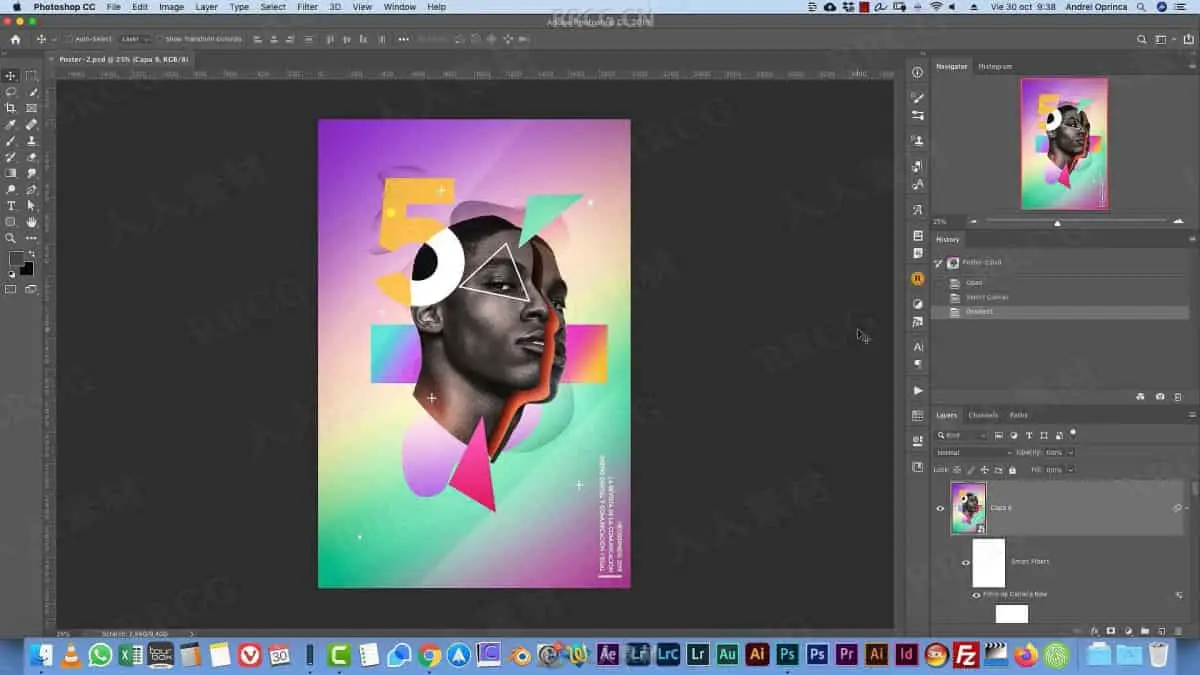Click the filter for type layers icon
Viewport: 1200px width, 675px height.
click(1029, 435)
